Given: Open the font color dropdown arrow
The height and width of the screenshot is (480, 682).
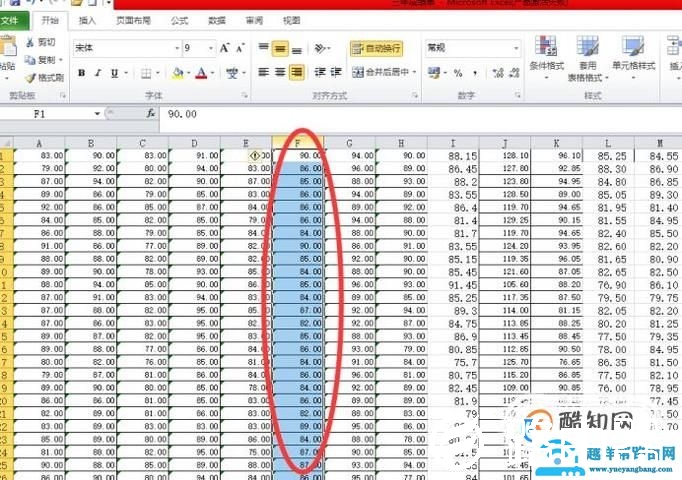Looking at the screenshot, I should 212,73.
